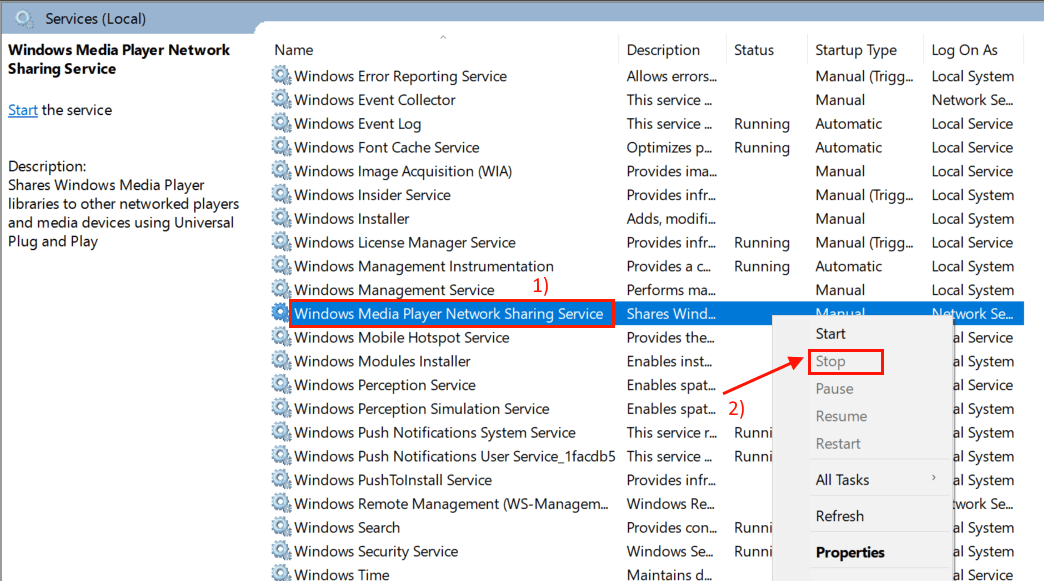The width and height of the screenshot is (1044, 581).
Task: Click gear icon beside Windows Remote Management
Action: coord(282,503)
